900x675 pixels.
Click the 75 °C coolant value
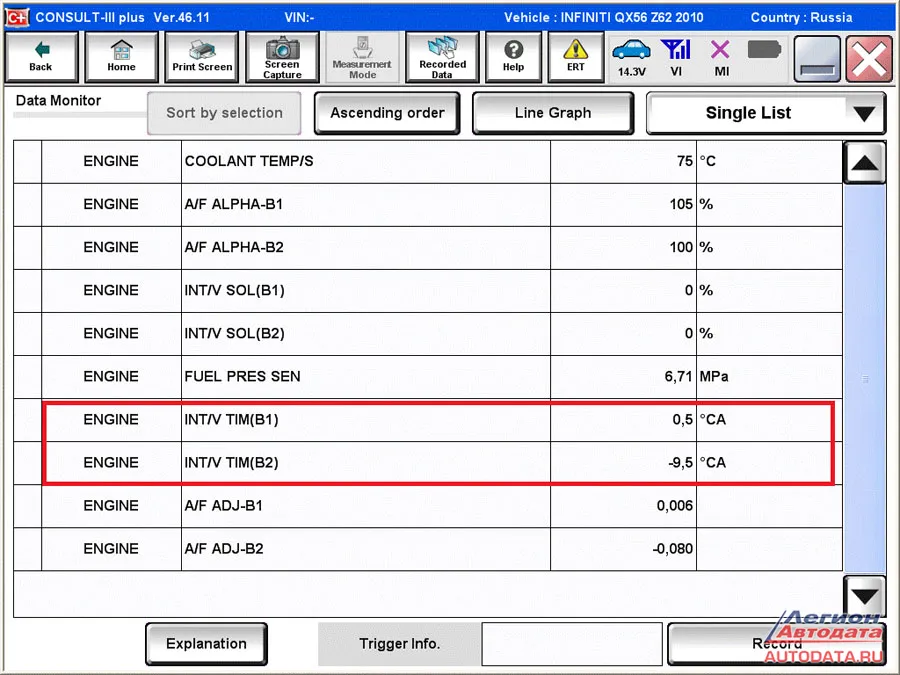(685, 161)
